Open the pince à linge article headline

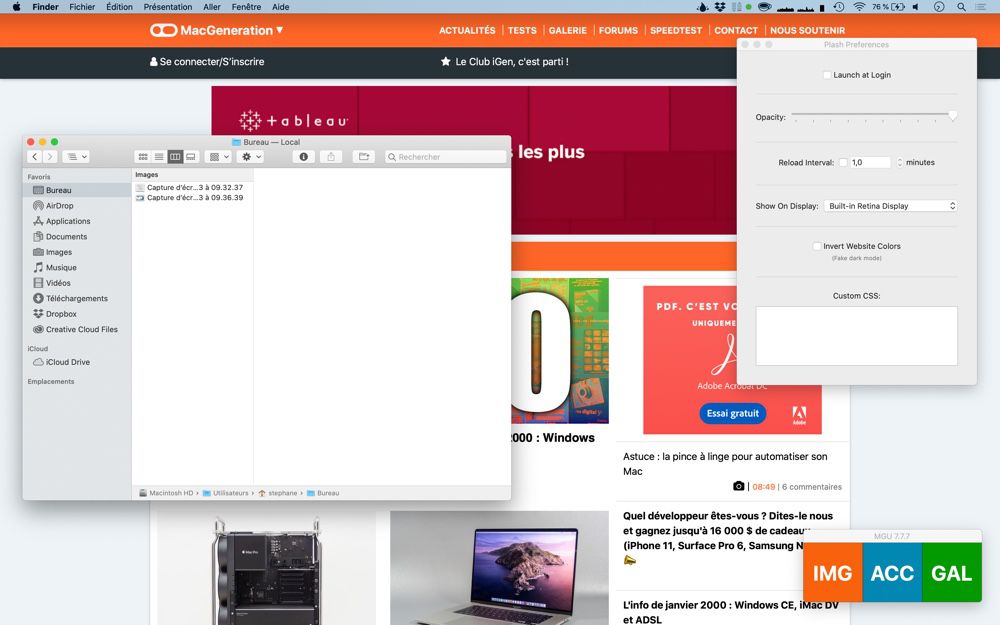[x=725, y=464]
